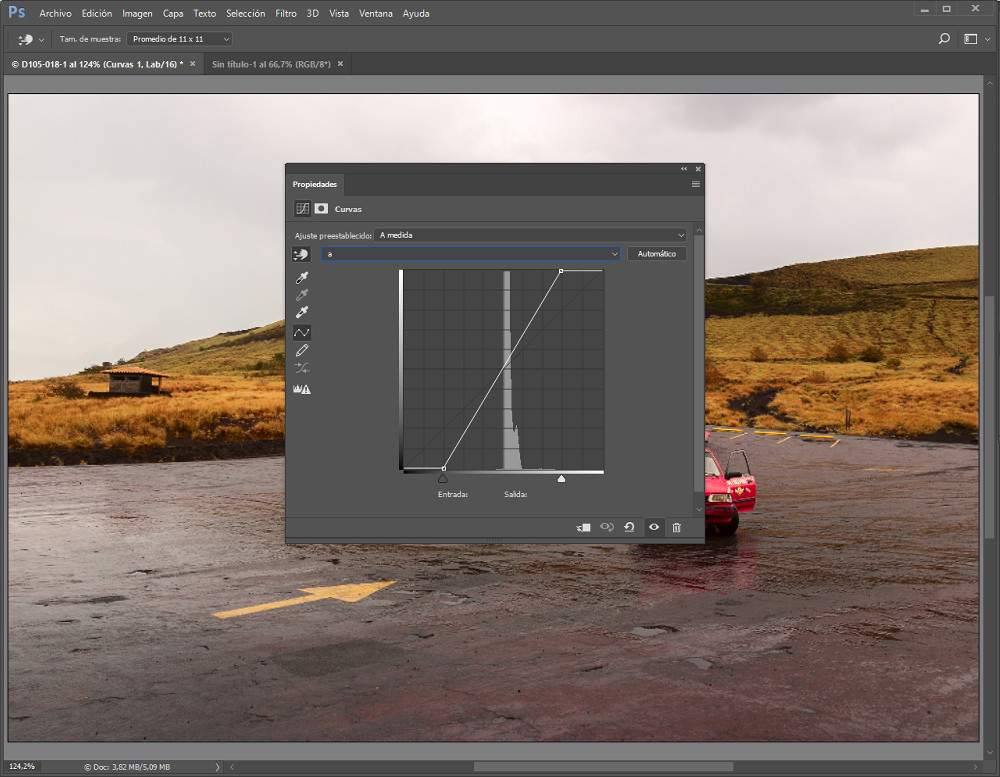Switch to the Sin título-1 document tab
The image size is (1000, 777).
coord(271,64)
